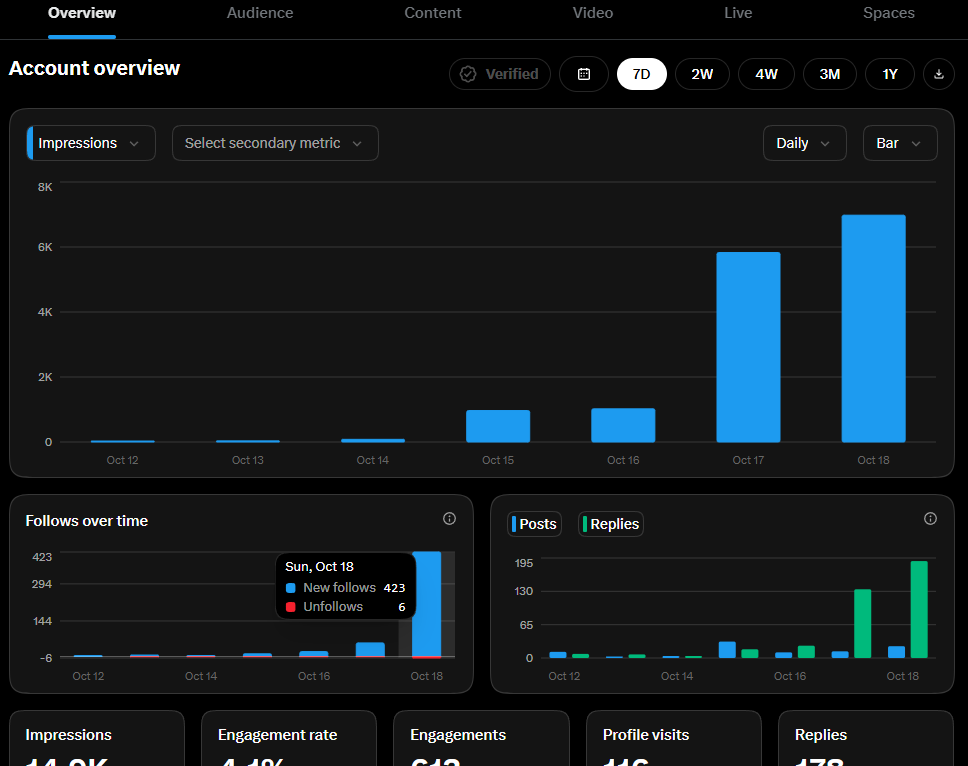Click the Account overview heading
968x766 pixels.
tap(94, 68)
